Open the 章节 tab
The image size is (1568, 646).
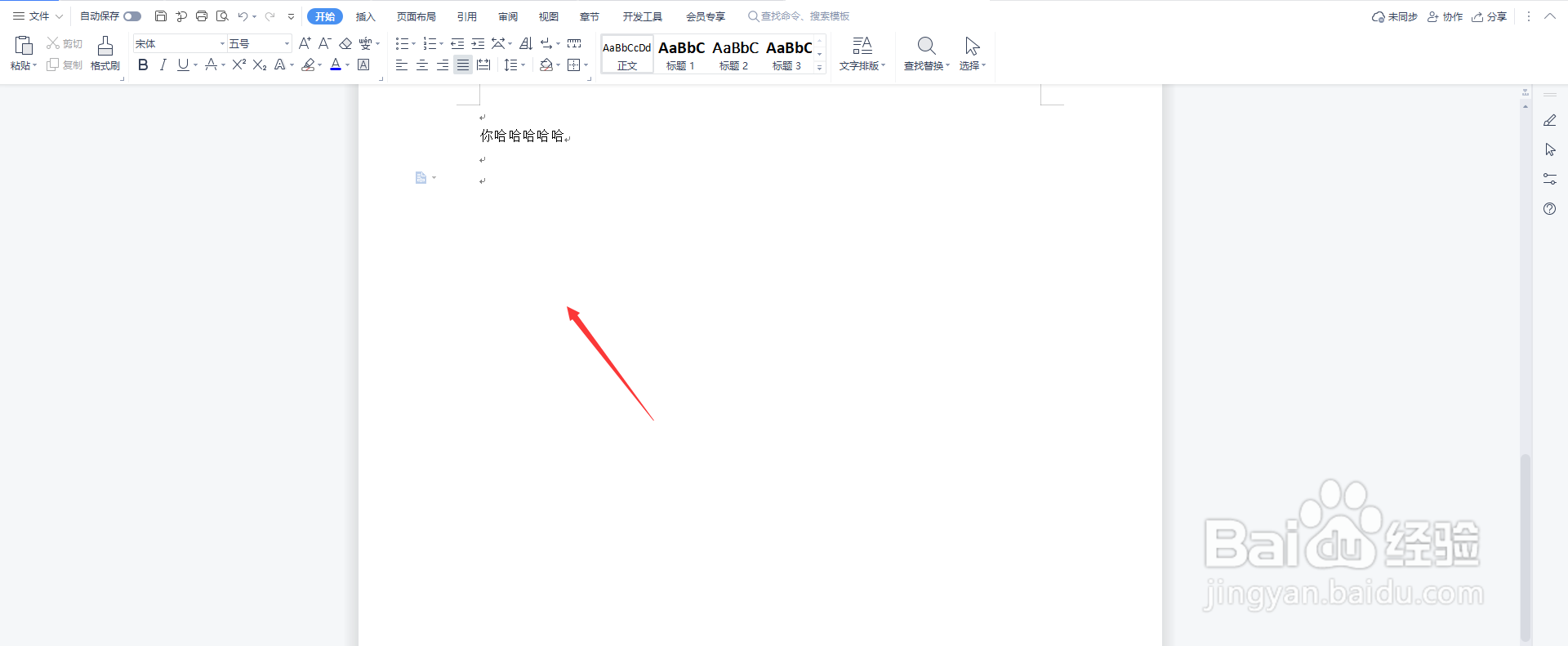pyautogui.click(x=590, y=16)
